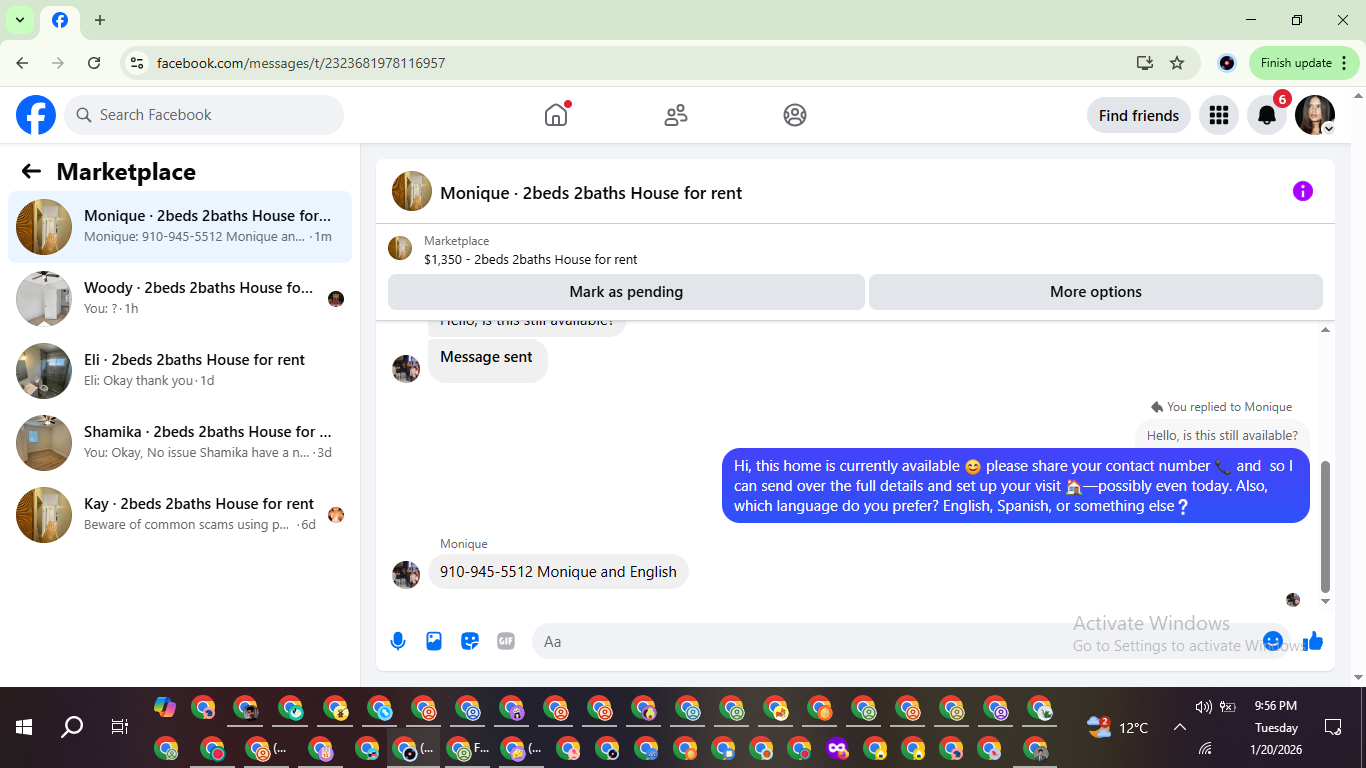Open the notifications bell
This screenshot has width=1366, height=768.
point(1266,115)
